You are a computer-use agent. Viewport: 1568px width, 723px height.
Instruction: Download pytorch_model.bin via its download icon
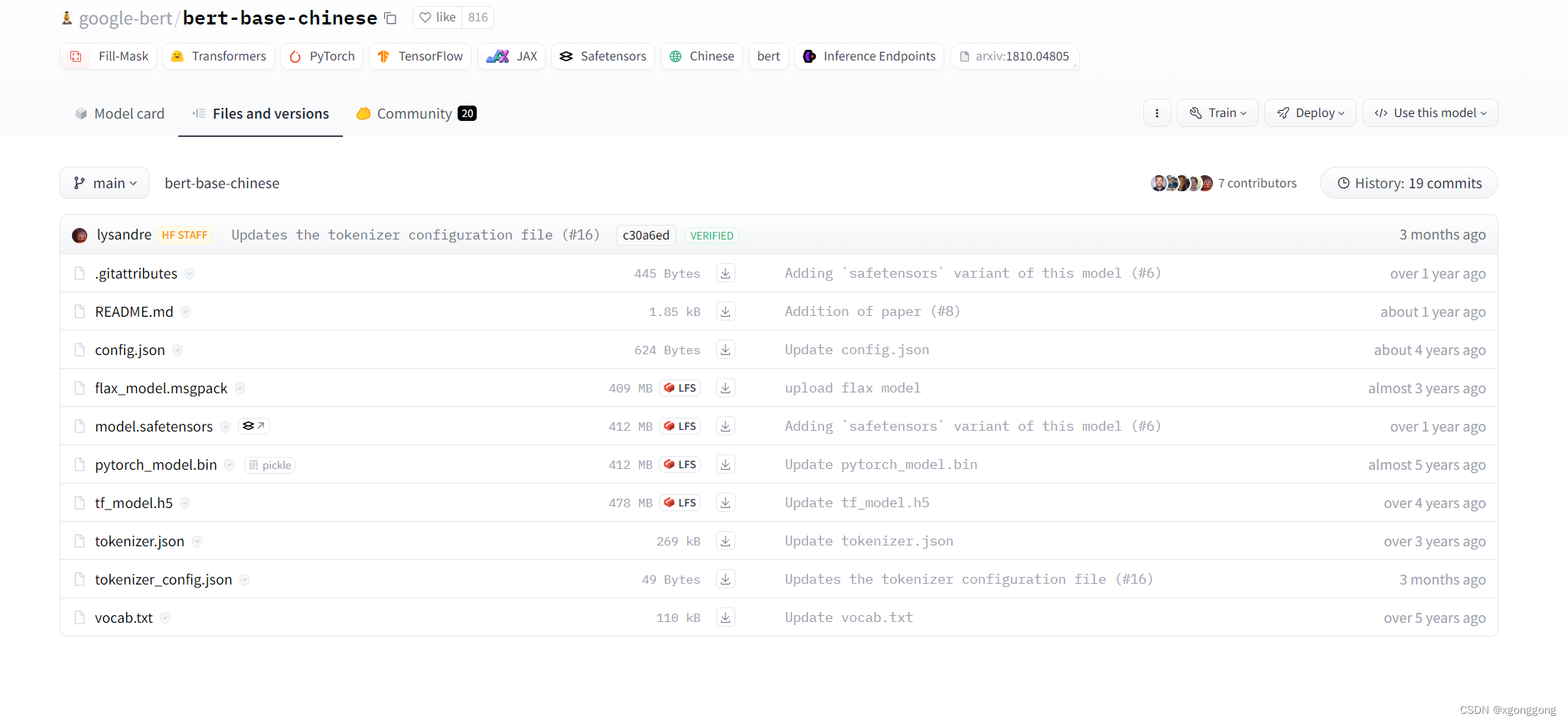725,464
